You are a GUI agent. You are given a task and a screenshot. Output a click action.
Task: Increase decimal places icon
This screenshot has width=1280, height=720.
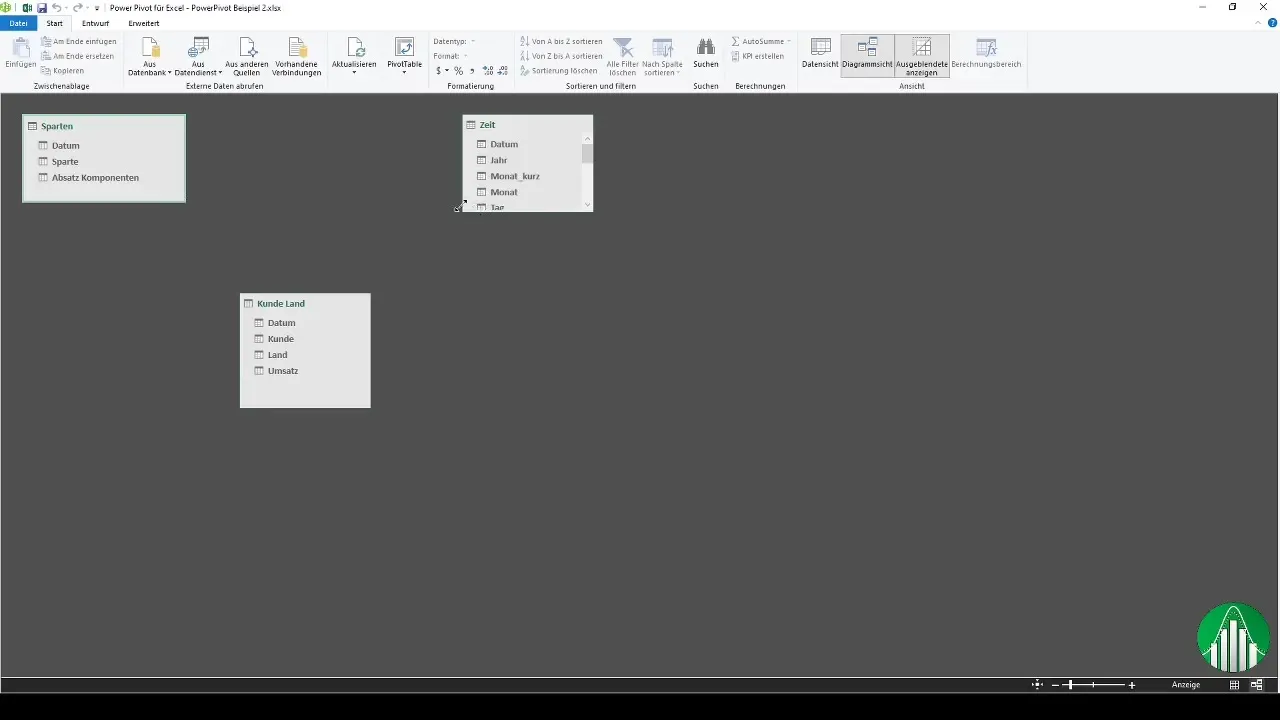click(487, 71)
